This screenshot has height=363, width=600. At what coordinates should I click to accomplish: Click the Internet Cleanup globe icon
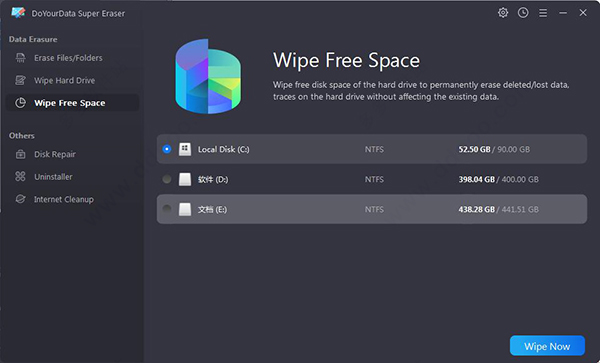coord(20,199)
